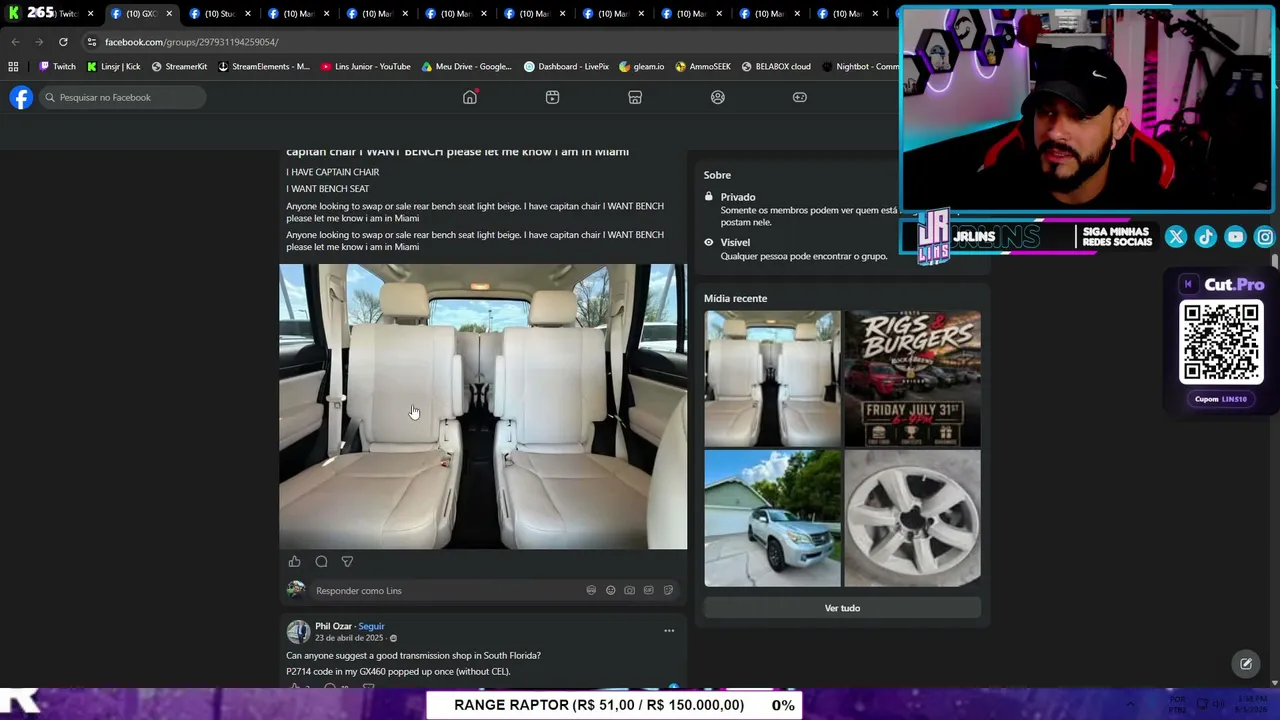This screenshot has width=1280, height=720.
Task: Open the Groups icon in Facebook navigation
Action: [x=717, y=97]
